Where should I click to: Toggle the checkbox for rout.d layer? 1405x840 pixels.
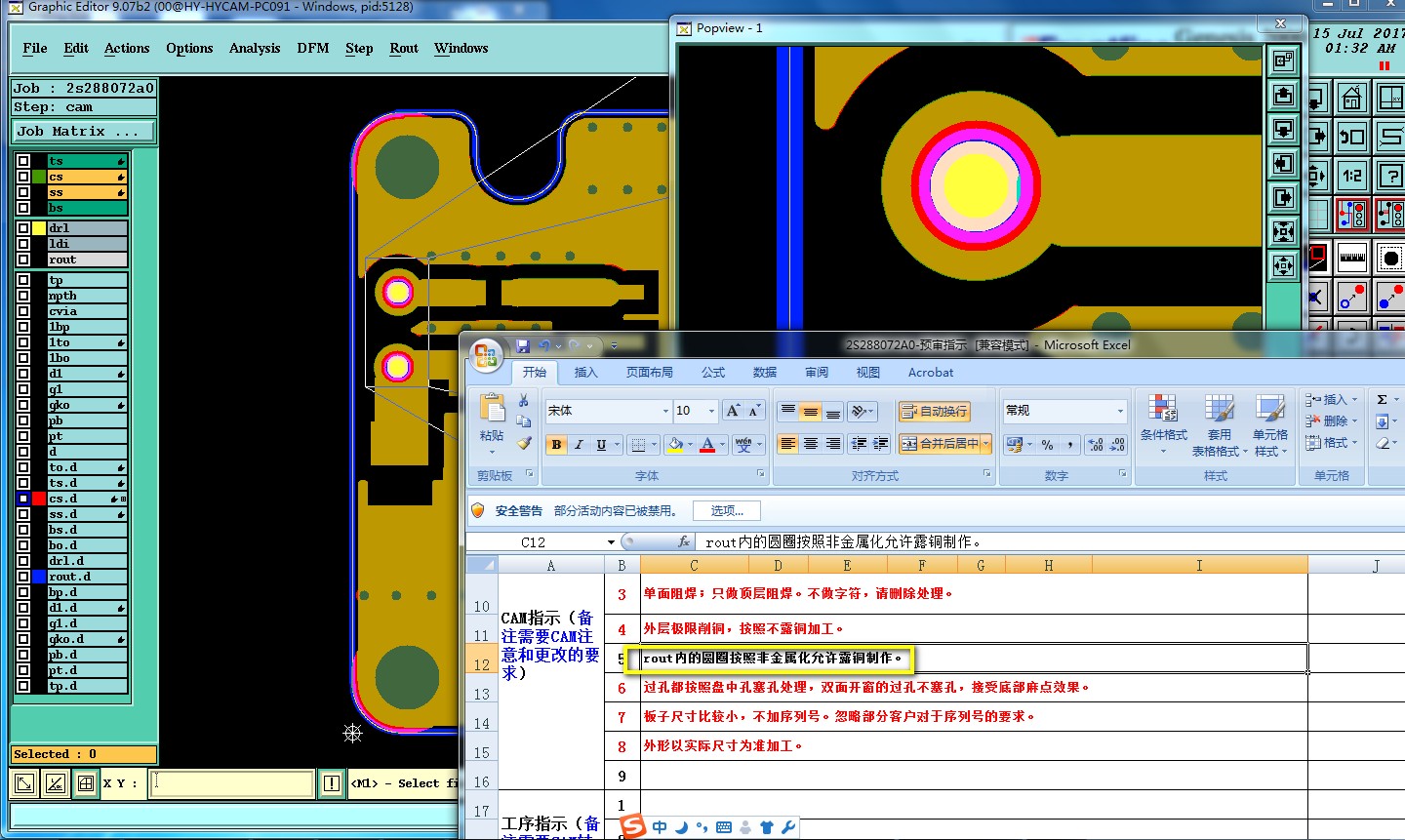(x=22, y=577)
